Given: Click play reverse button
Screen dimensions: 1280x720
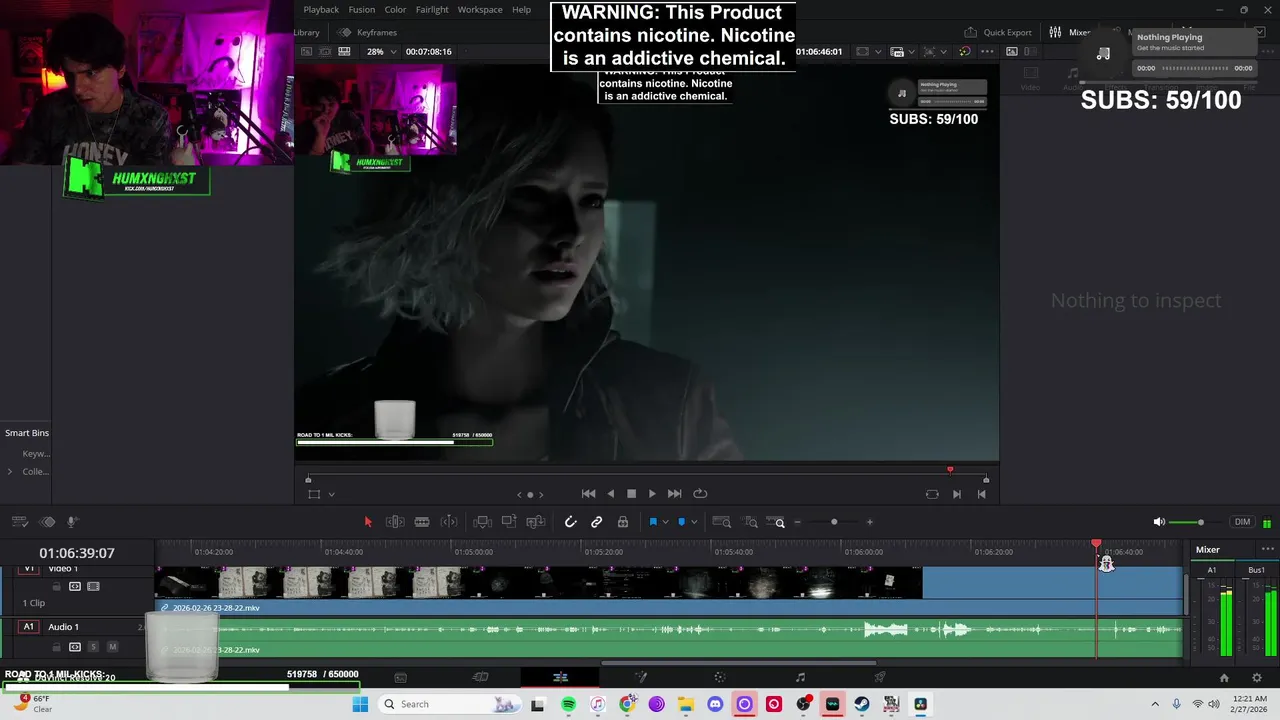Looking at the screenshot, I should pyautogui.click(x=611, y=494).
